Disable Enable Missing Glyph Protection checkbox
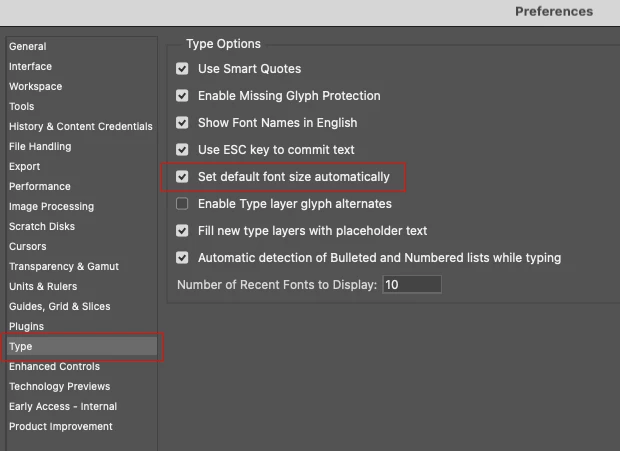620x451 pixels. 182,96
